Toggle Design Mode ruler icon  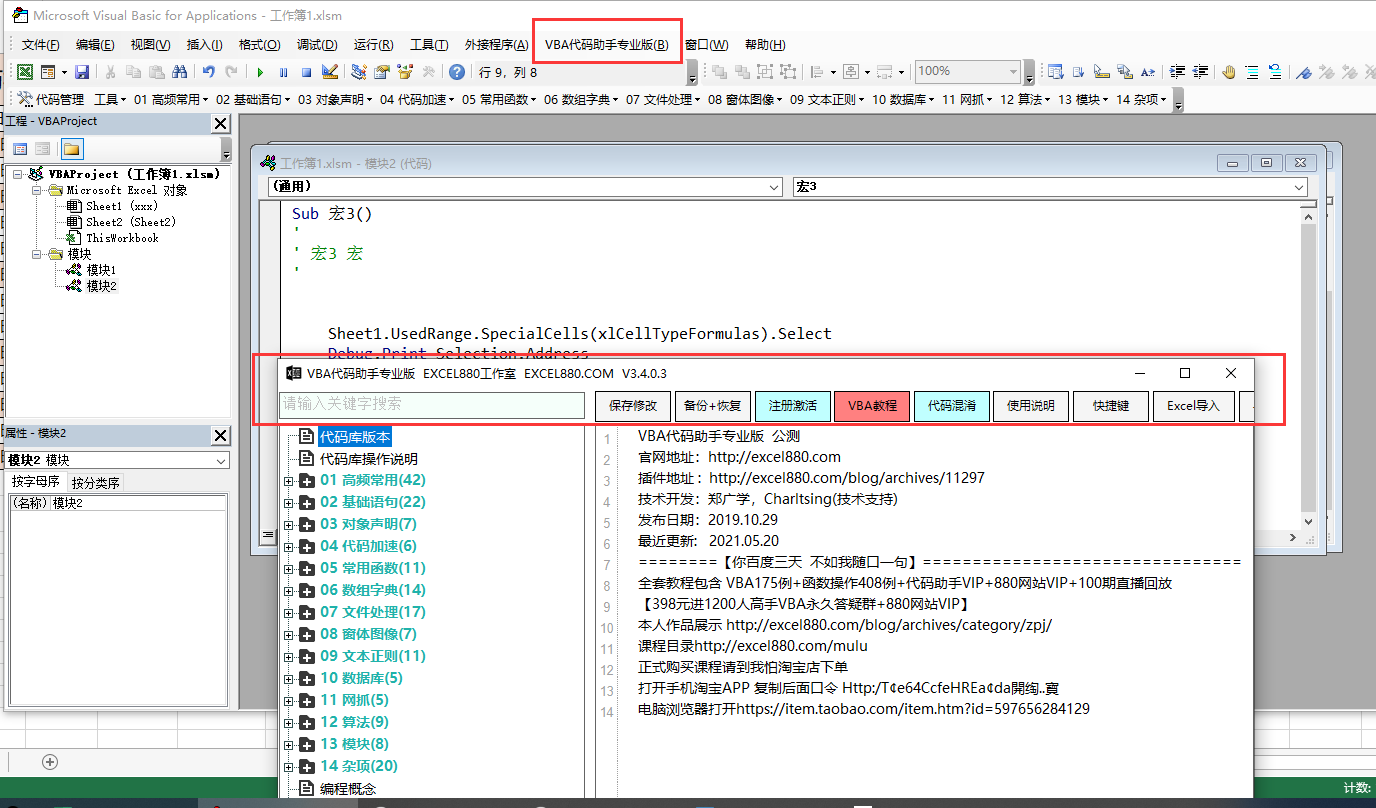coord(329,72)
